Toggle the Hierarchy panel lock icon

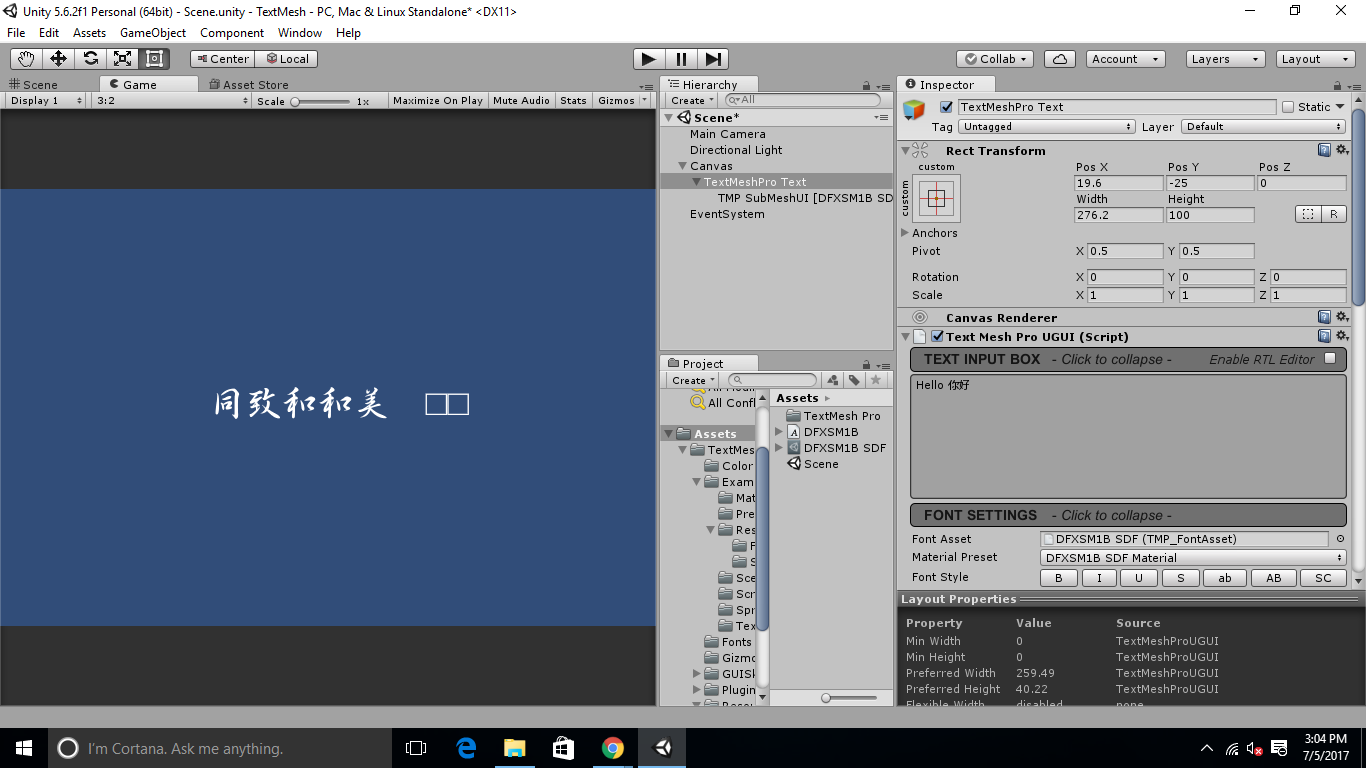[x=867, y=86]
